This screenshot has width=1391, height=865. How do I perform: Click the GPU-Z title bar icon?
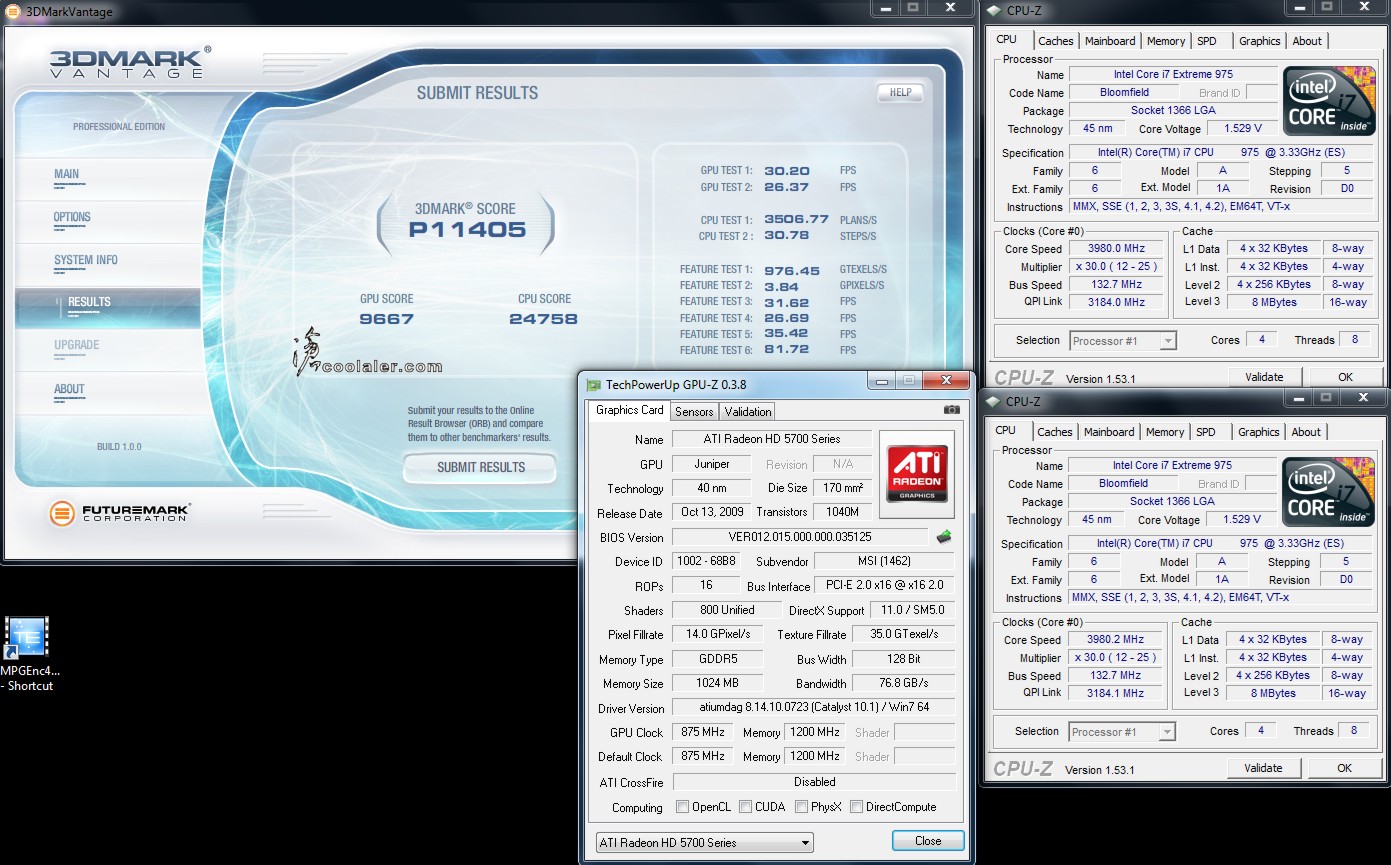point(594,384)
